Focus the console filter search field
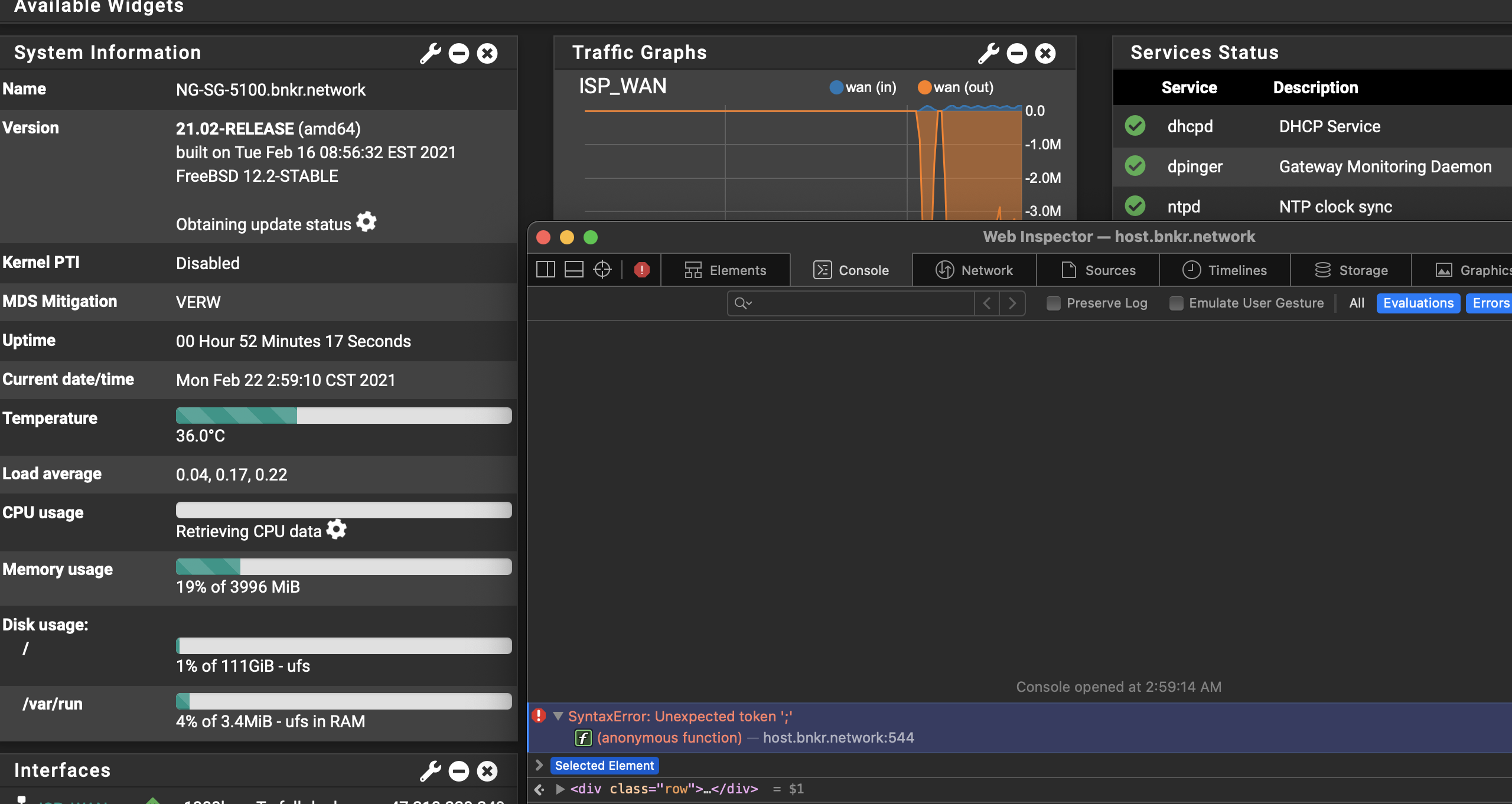 (850, 303)
